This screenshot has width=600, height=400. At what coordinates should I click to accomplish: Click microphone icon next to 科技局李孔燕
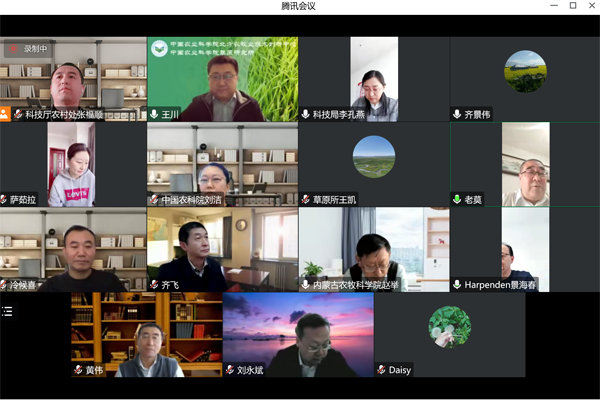(x=305, y=114)
